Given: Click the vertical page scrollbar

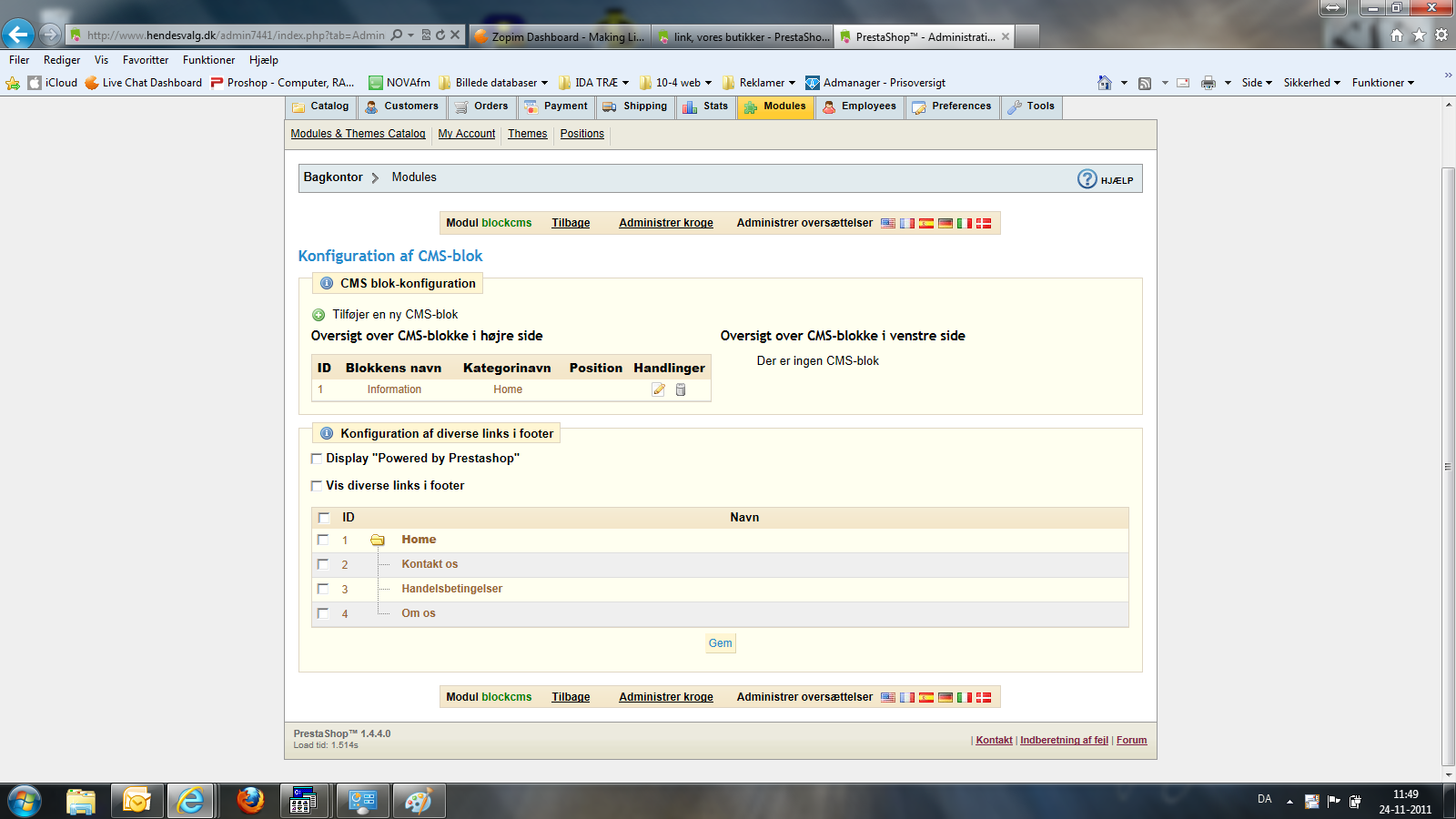Looking at the screenshot, I should (1449, 466).
